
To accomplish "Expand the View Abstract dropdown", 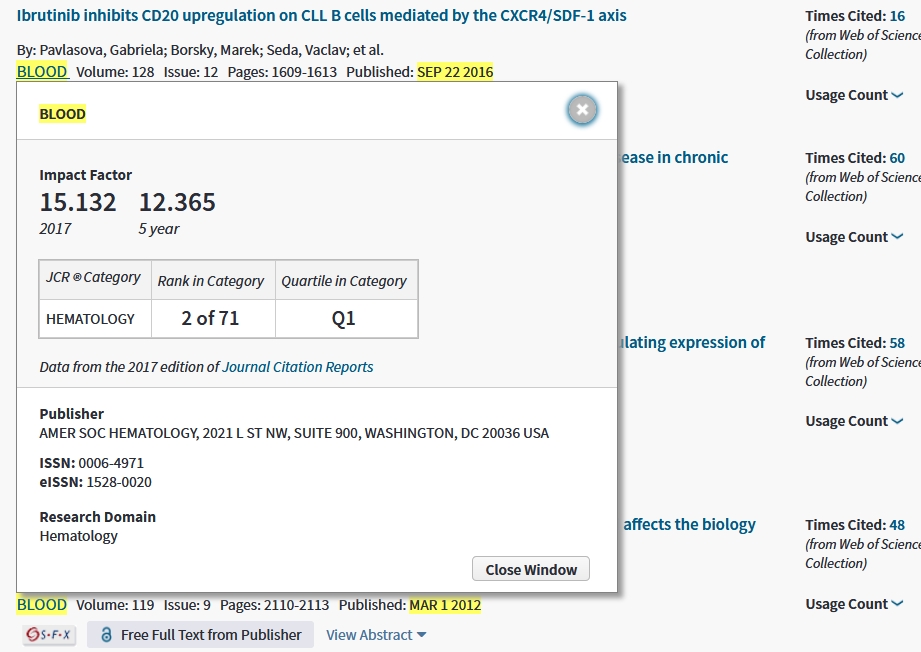I will pos(376,635).
